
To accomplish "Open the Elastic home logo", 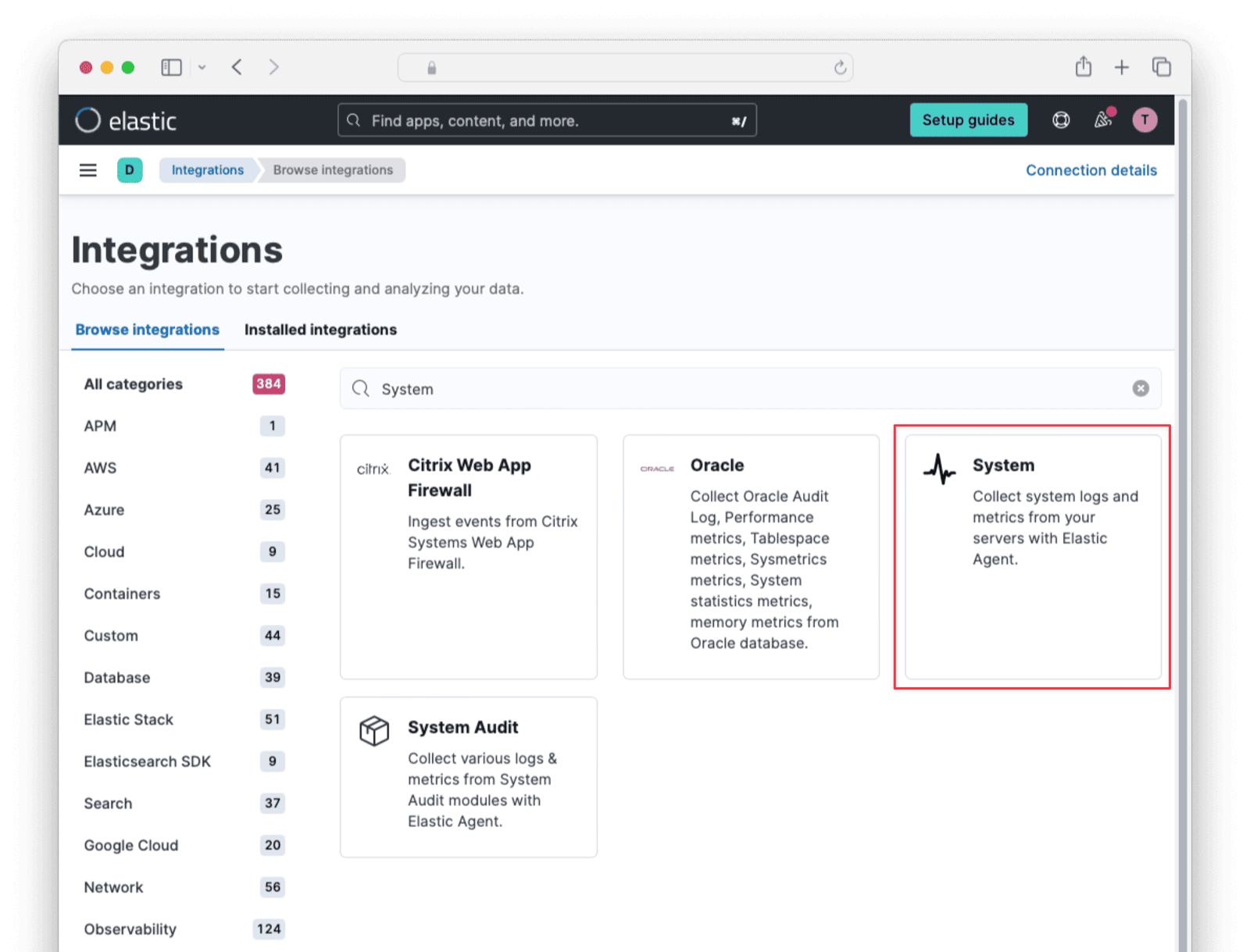I will 126,120.
